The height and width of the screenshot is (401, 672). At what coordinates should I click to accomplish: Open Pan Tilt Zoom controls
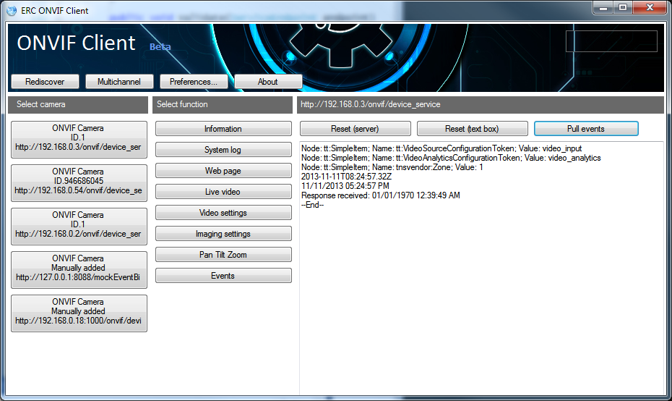click(223, 254)
